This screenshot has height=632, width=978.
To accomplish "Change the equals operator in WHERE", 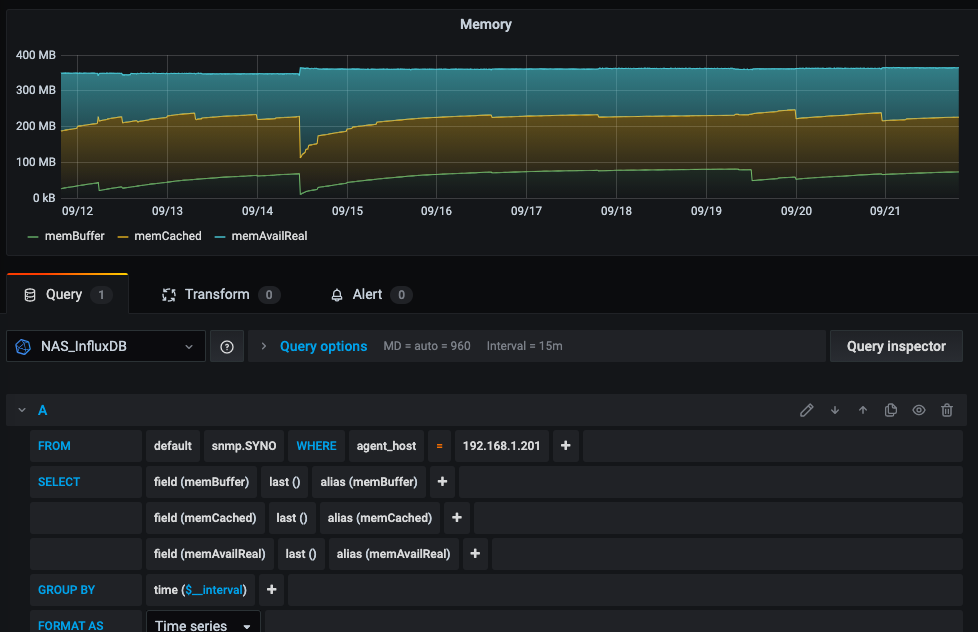I will click(x=440, y=445).
